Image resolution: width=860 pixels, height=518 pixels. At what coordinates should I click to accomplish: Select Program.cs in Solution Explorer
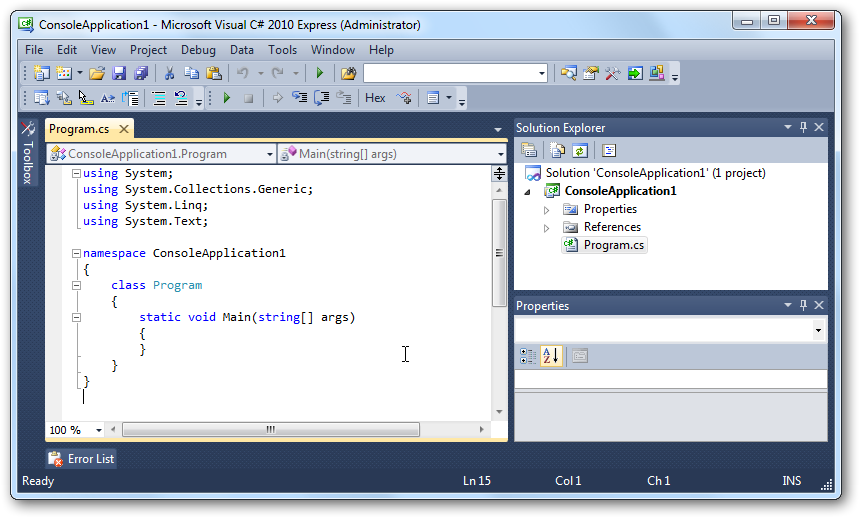[x=613, y=245]
